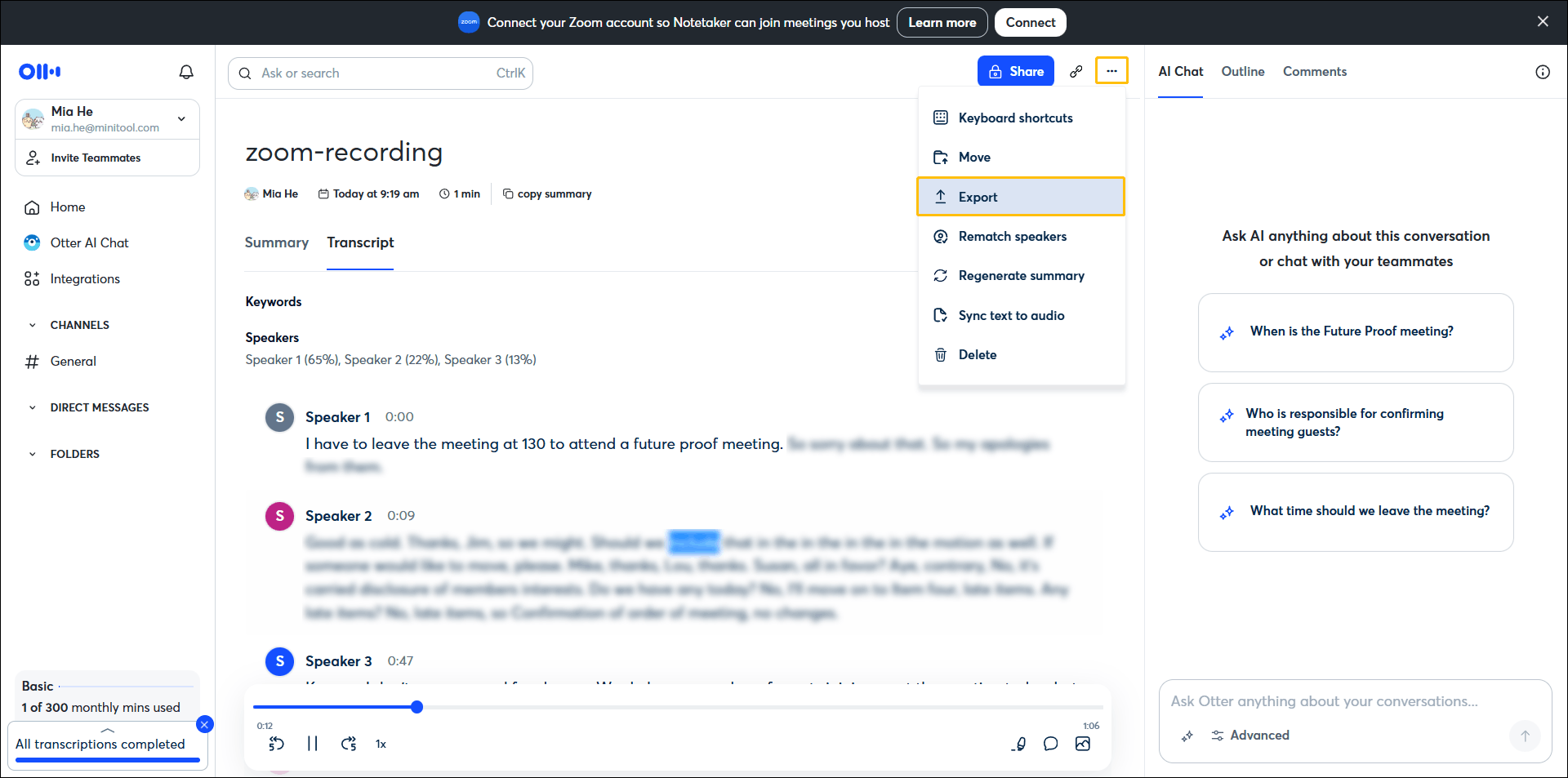Image resolution: width=1568 pixels, height=778 pixels.
Task: Open the Mia He account dropdown
Action: (x=181, y=118)
